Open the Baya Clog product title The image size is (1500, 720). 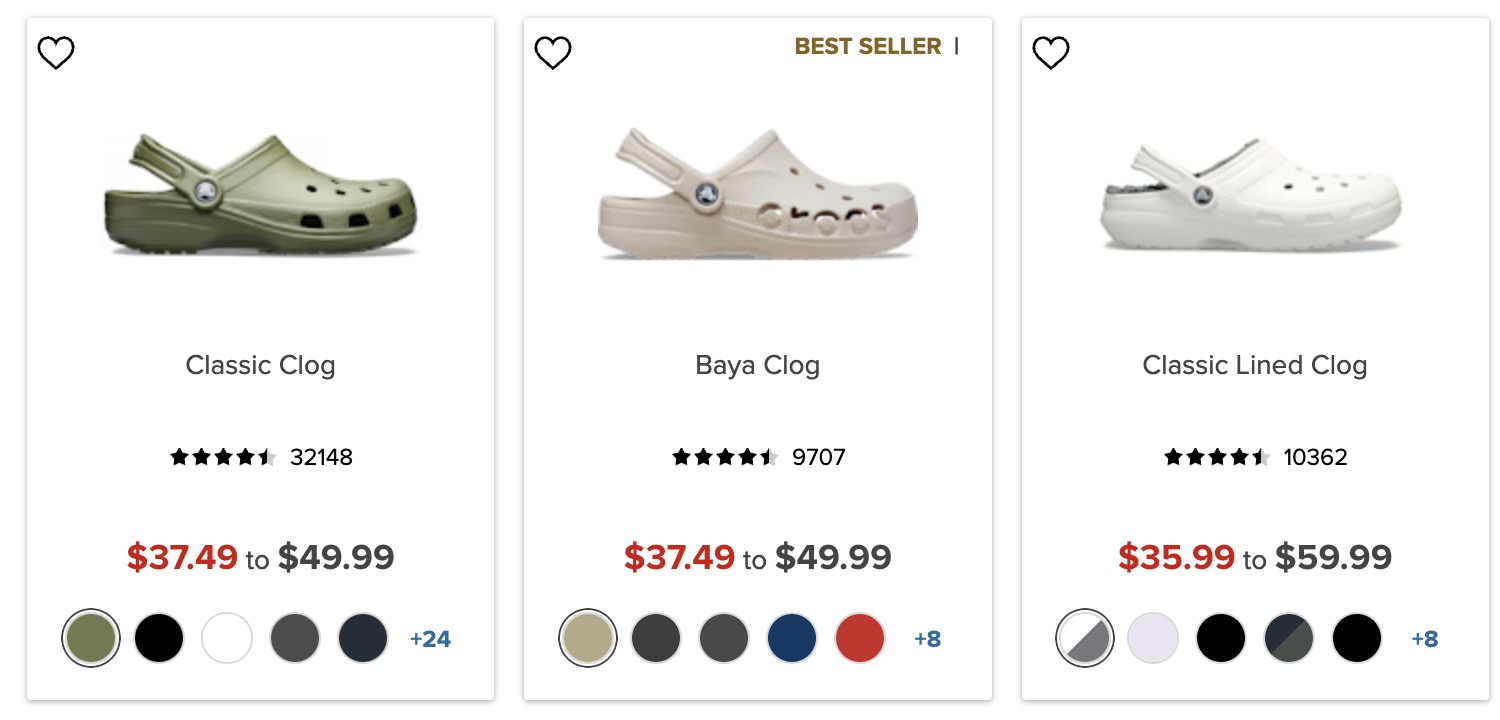click(757, 365)
